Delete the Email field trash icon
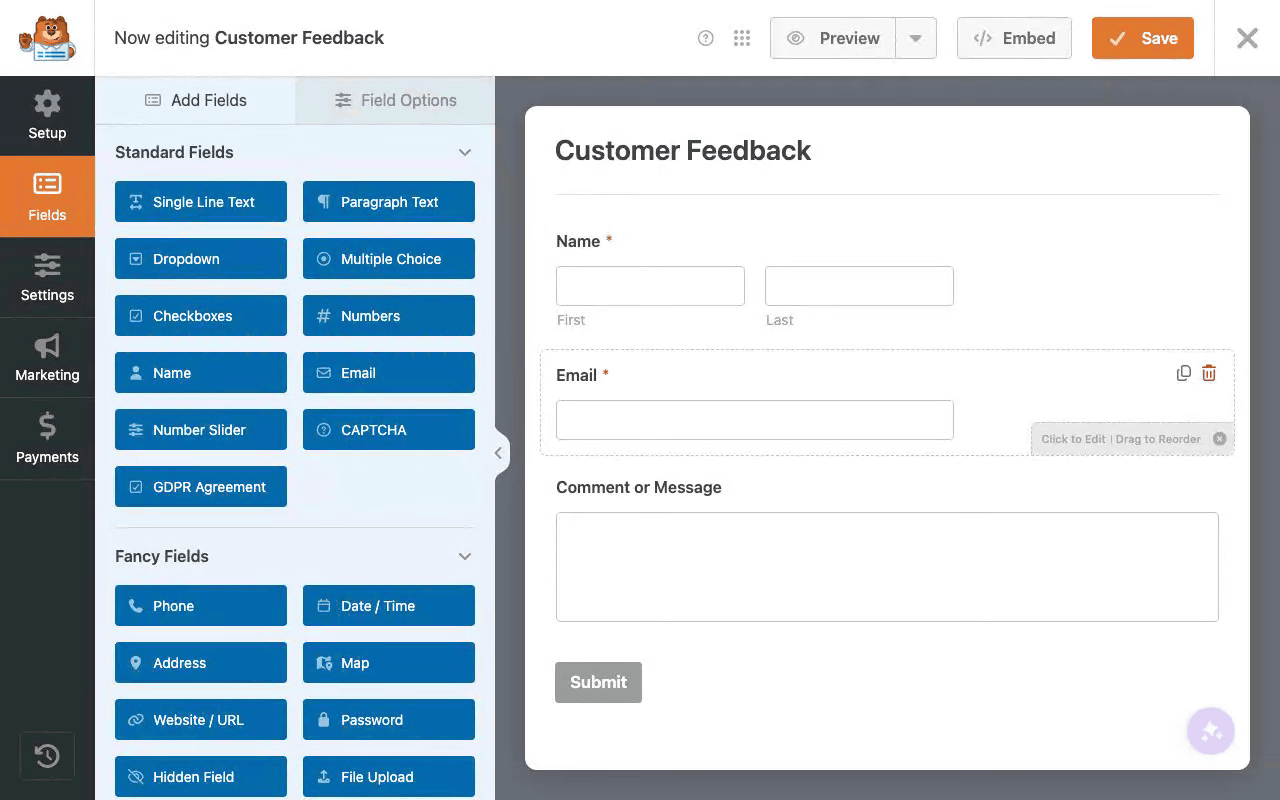The image size is (1280, 800). click(x=1209, y=373)
